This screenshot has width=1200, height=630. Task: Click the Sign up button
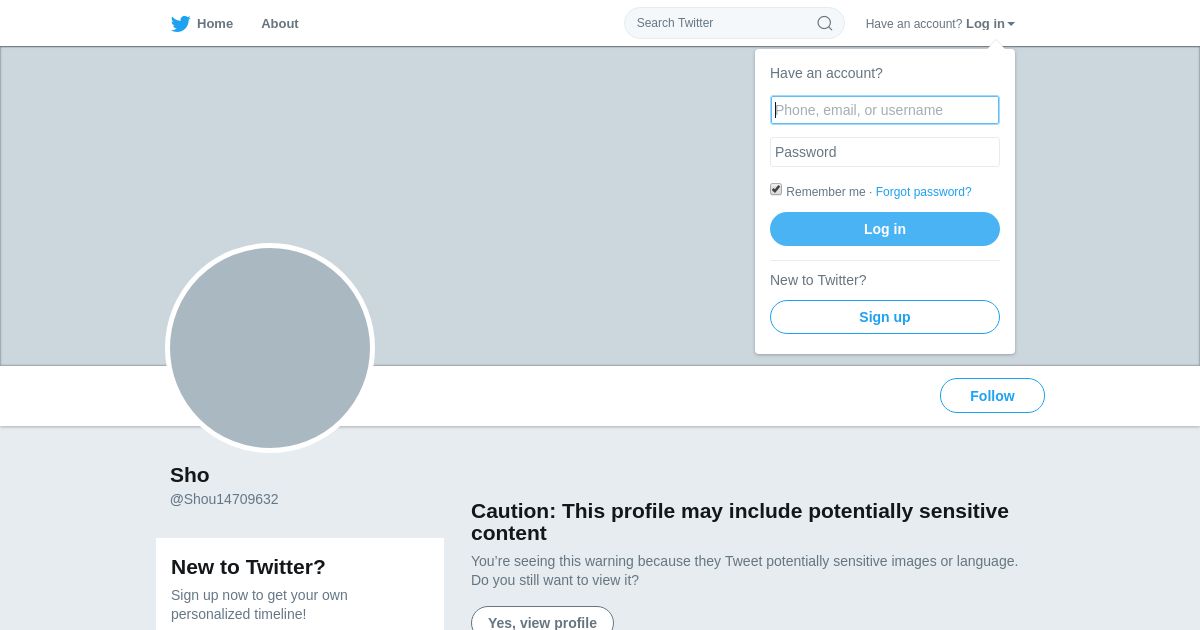885,317
